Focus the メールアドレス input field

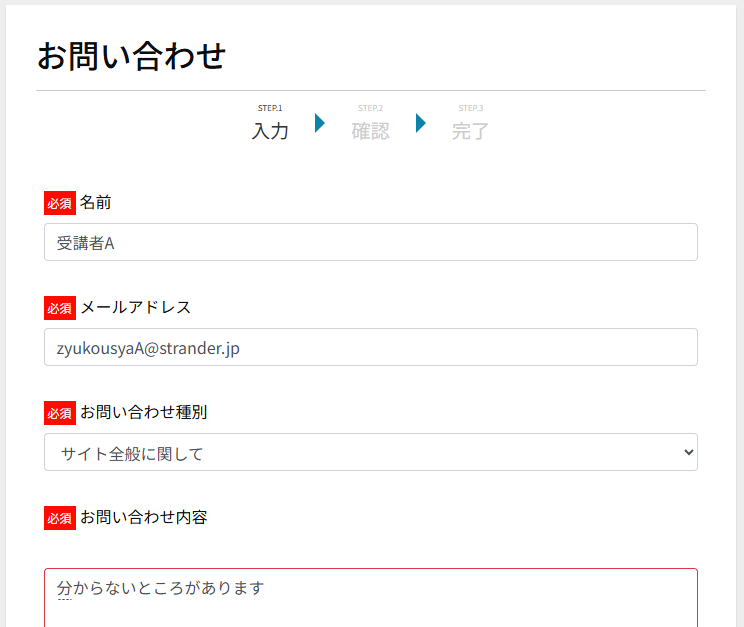pos(370,347)
